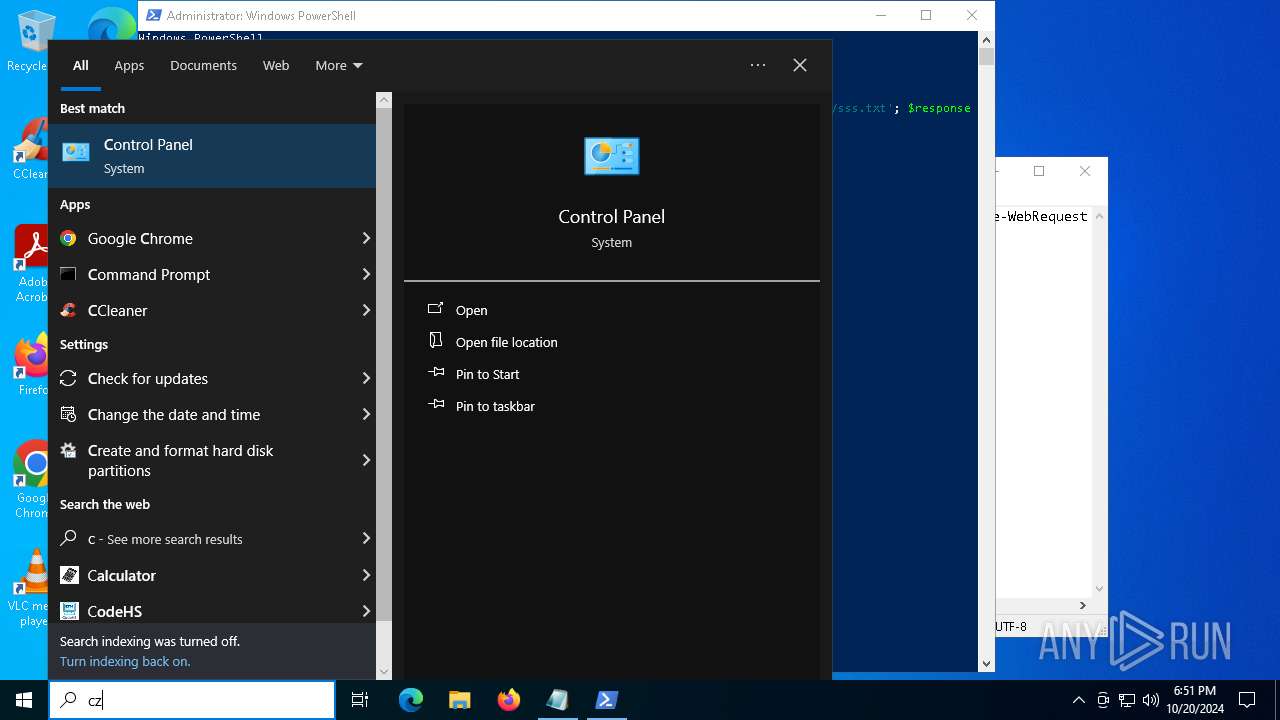Switch to PowerShell taskbar window

[x=606, y=700]
